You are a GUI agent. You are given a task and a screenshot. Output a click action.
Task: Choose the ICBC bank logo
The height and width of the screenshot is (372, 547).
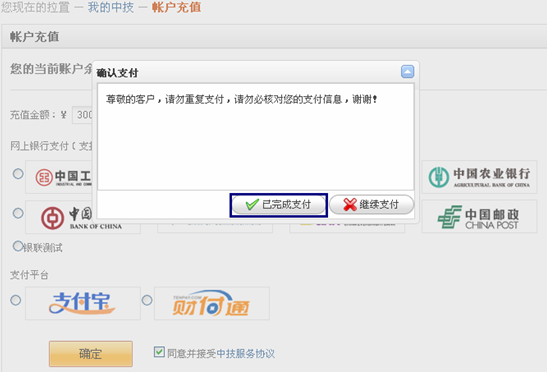(x=59, y=177)
